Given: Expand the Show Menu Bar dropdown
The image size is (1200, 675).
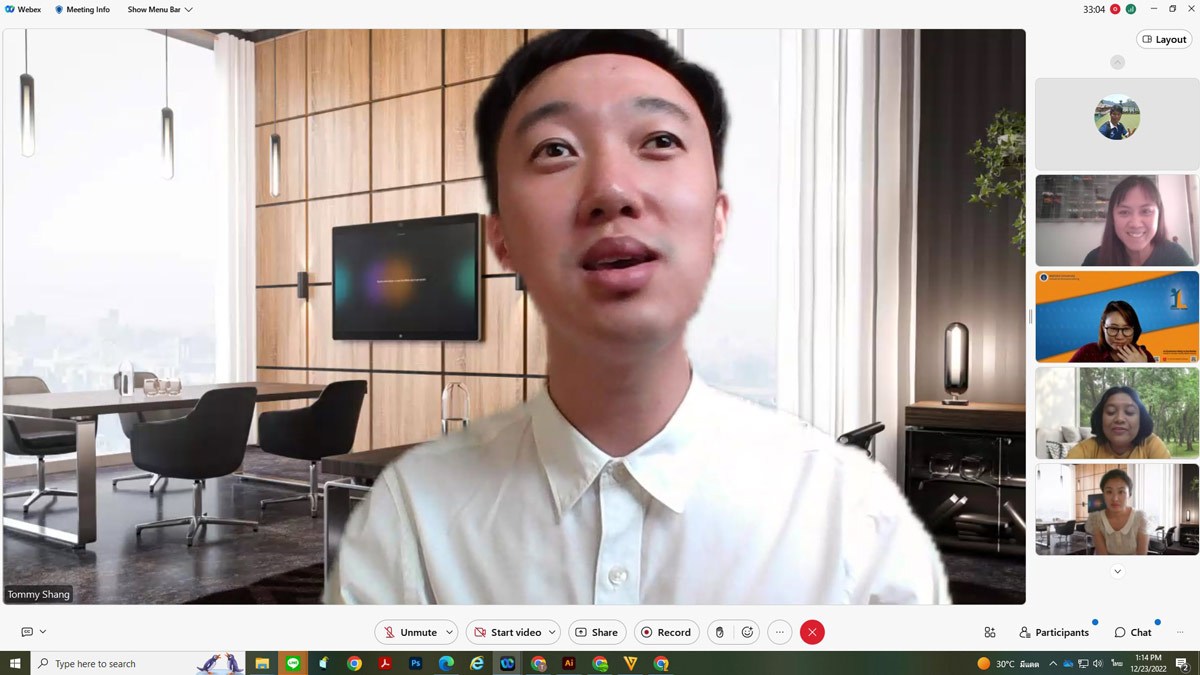Looking at the screenshot, I should [x=160, y=10].
